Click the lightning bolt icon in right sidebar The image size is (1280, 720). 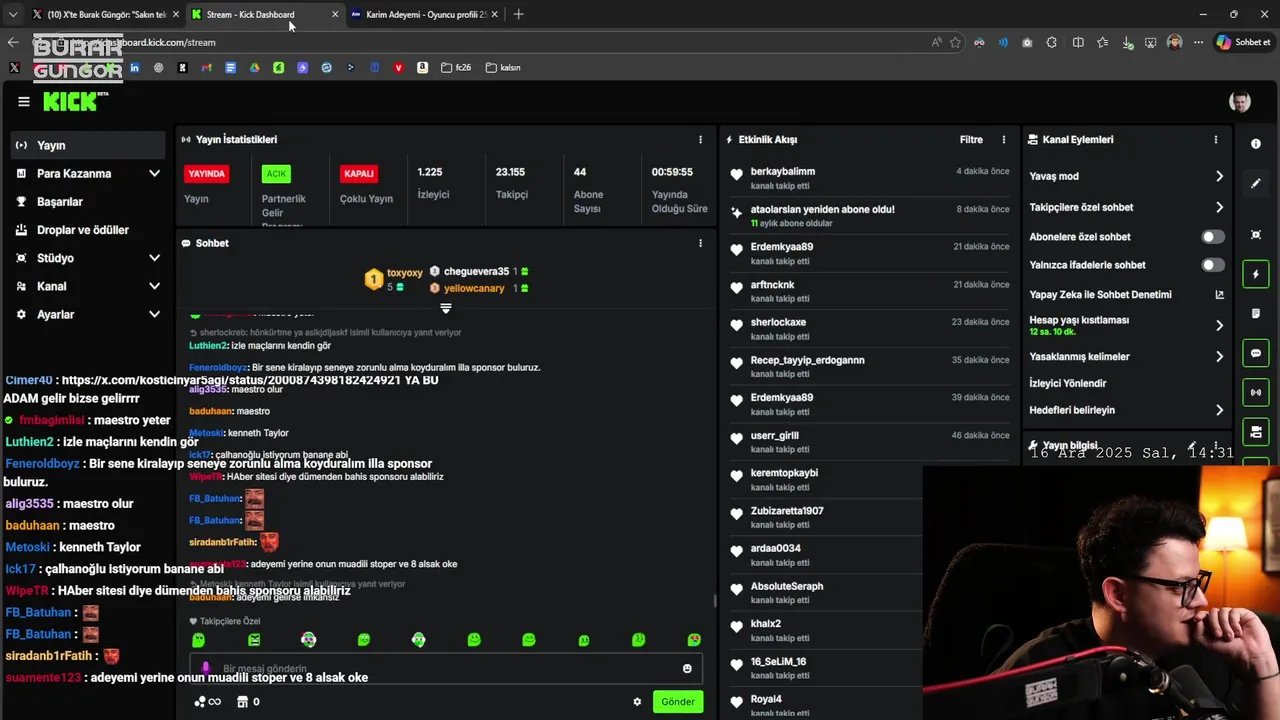pyautogui.click(x=1256, y=274)
